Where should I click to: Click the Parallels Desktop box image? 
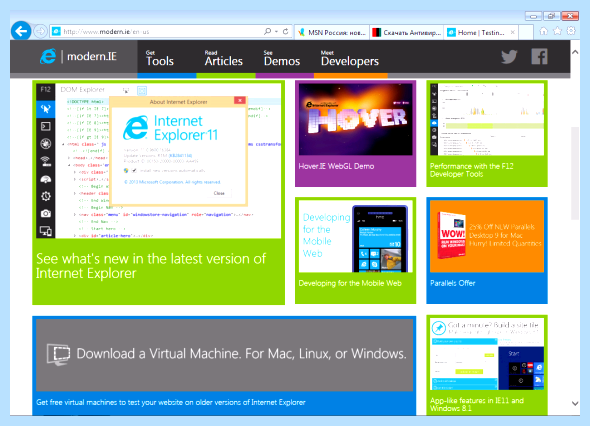pyautogui.click(x=452, y=235)
